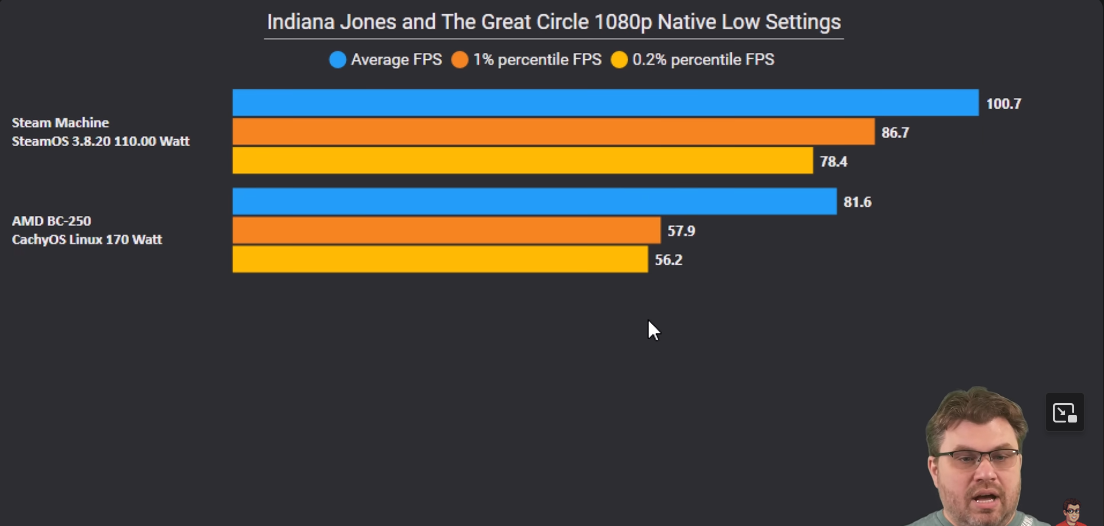This screenshot has width=1104, height=526.
Task: Click the value label '78.4'
Action: coord(833,162)
